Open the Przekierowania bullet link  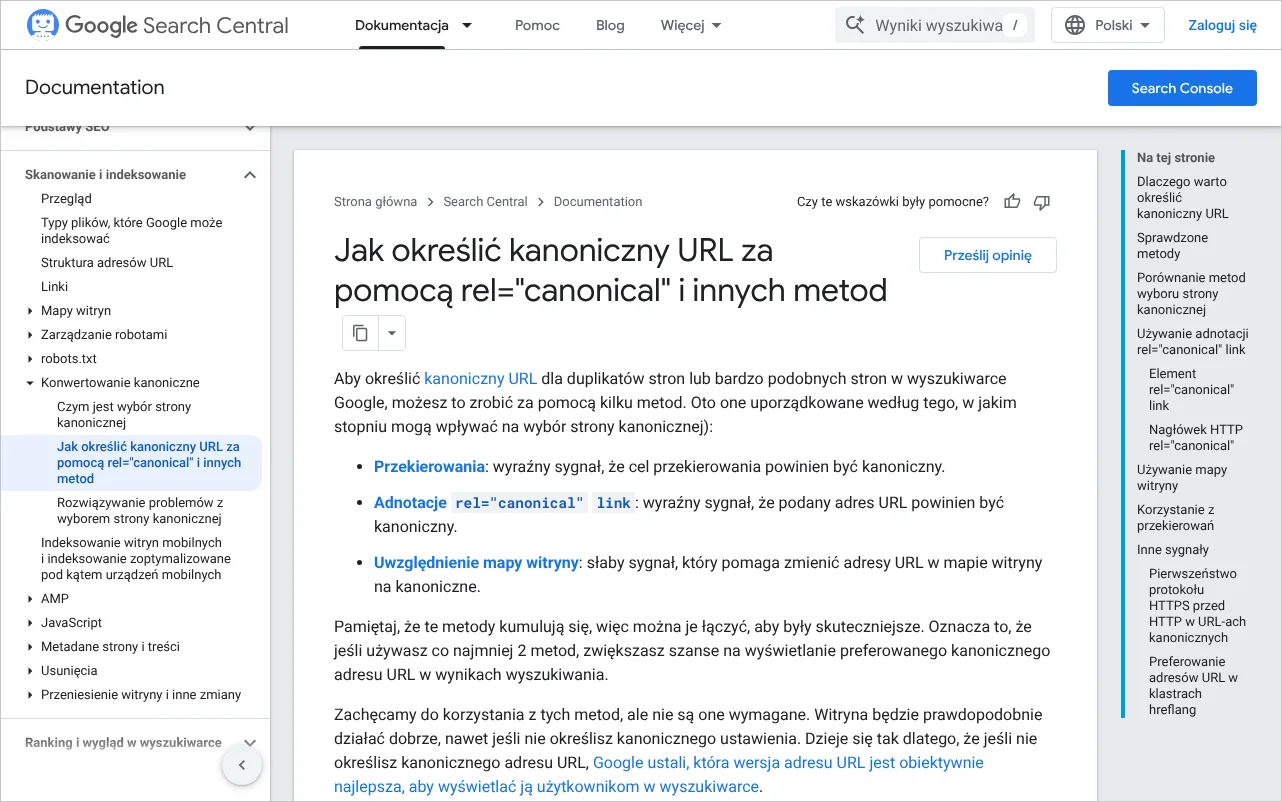(x=429, y=466)
